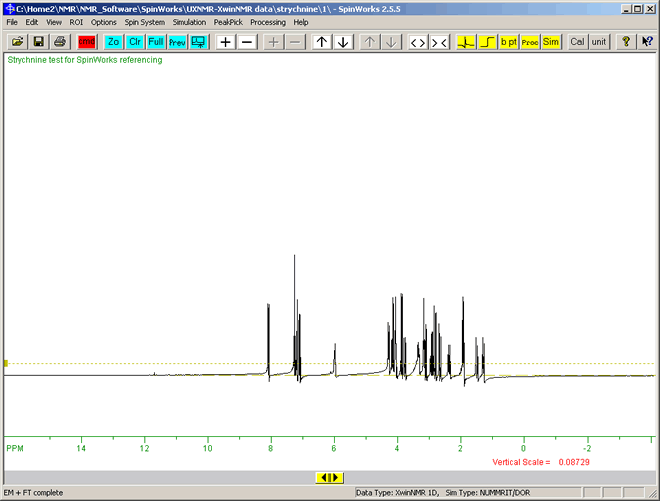Open the File menu
660x501 pixels.
12,22
